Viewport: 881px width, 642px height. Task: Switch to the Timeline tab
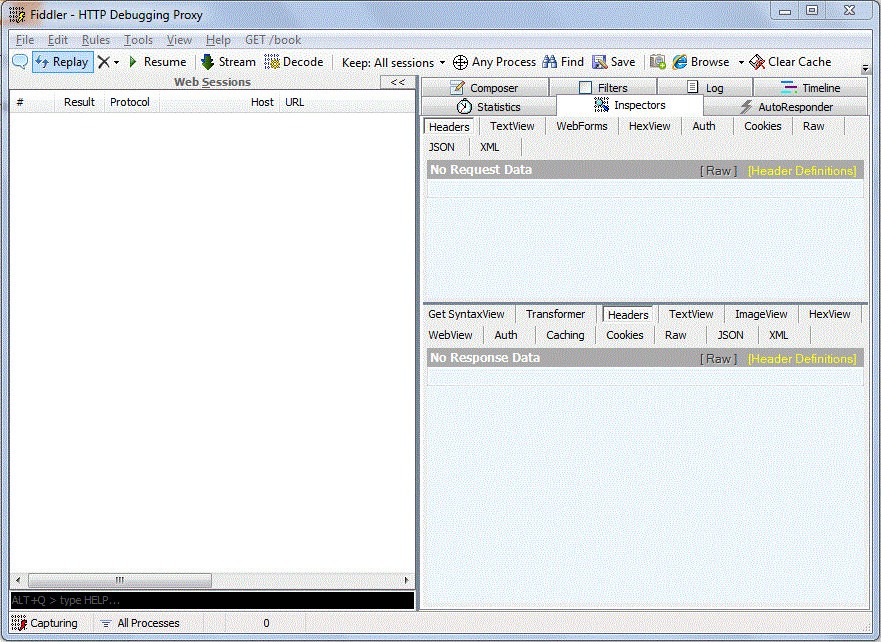click(810, 88)
